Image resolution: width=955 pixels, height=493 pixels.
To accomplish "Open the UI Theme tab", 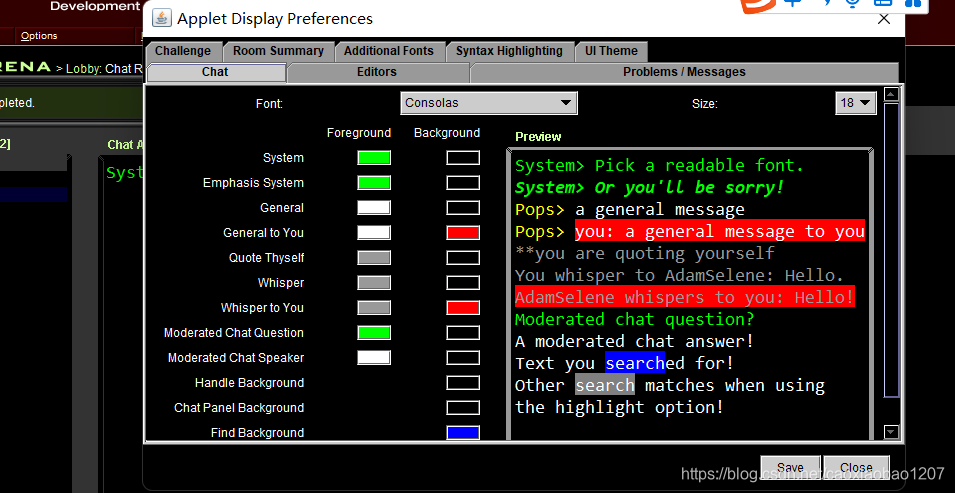I will coord(611,51).
